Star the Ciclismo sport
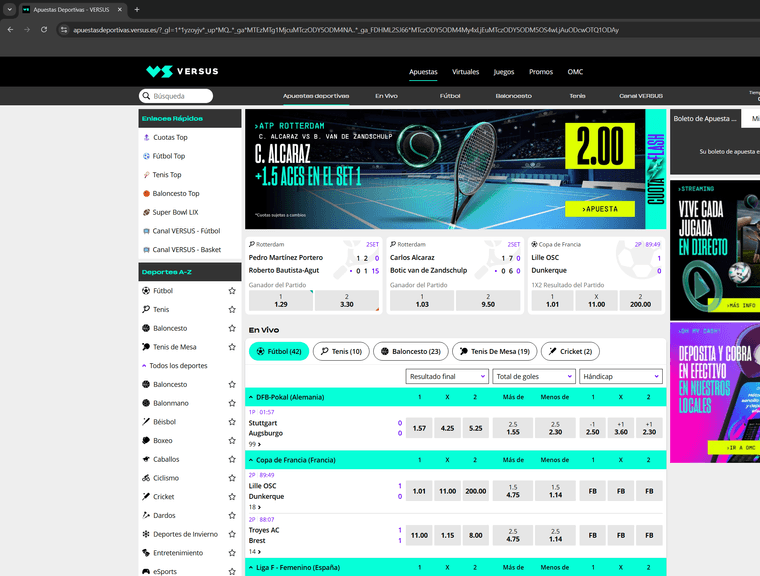 pyautogui.click(x=232, y=478)
